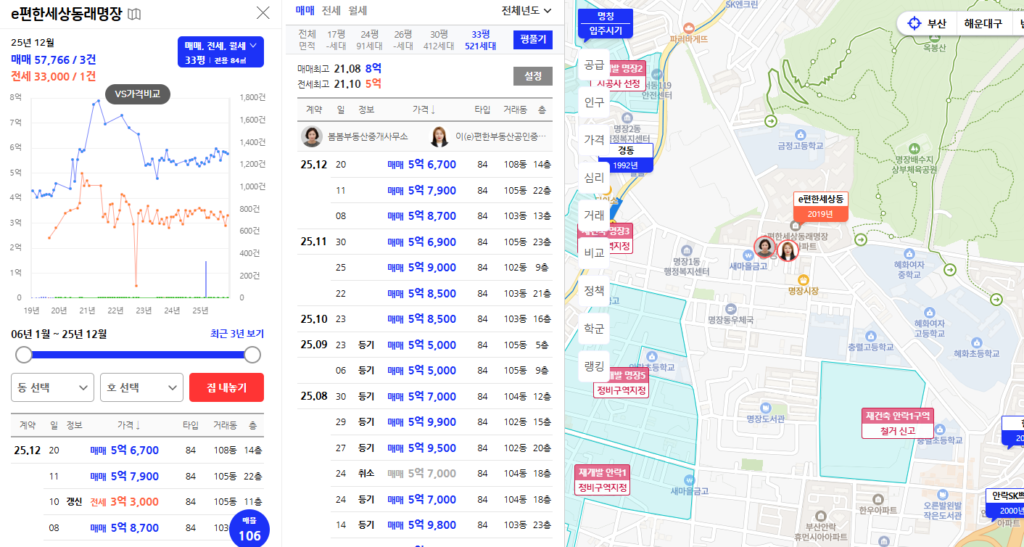Click the 명장배수지 상부체육공원 park icon
This screenshot has width=1024, height=547.
(x=914, y=148)
